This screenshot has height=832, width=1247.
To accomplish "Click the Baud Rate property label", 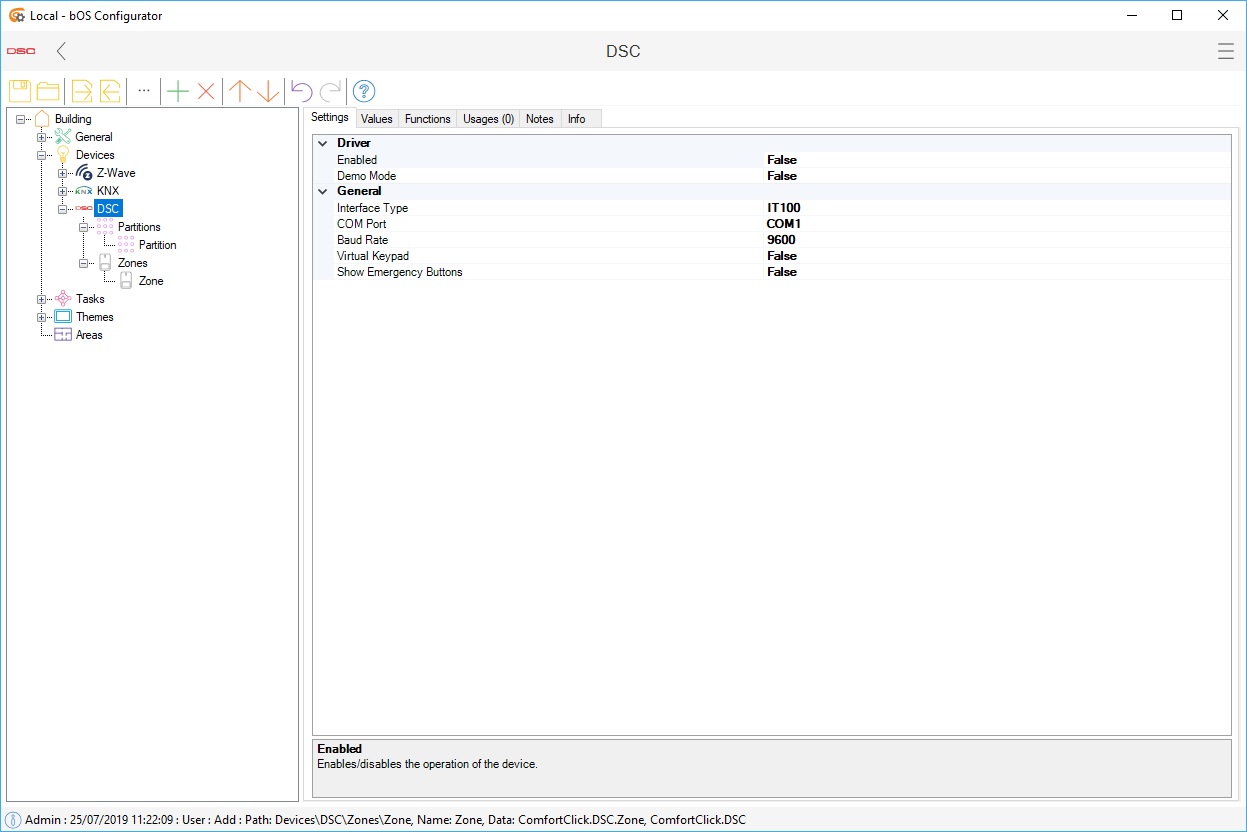I will pyautogui.click(x=362, y=240).
